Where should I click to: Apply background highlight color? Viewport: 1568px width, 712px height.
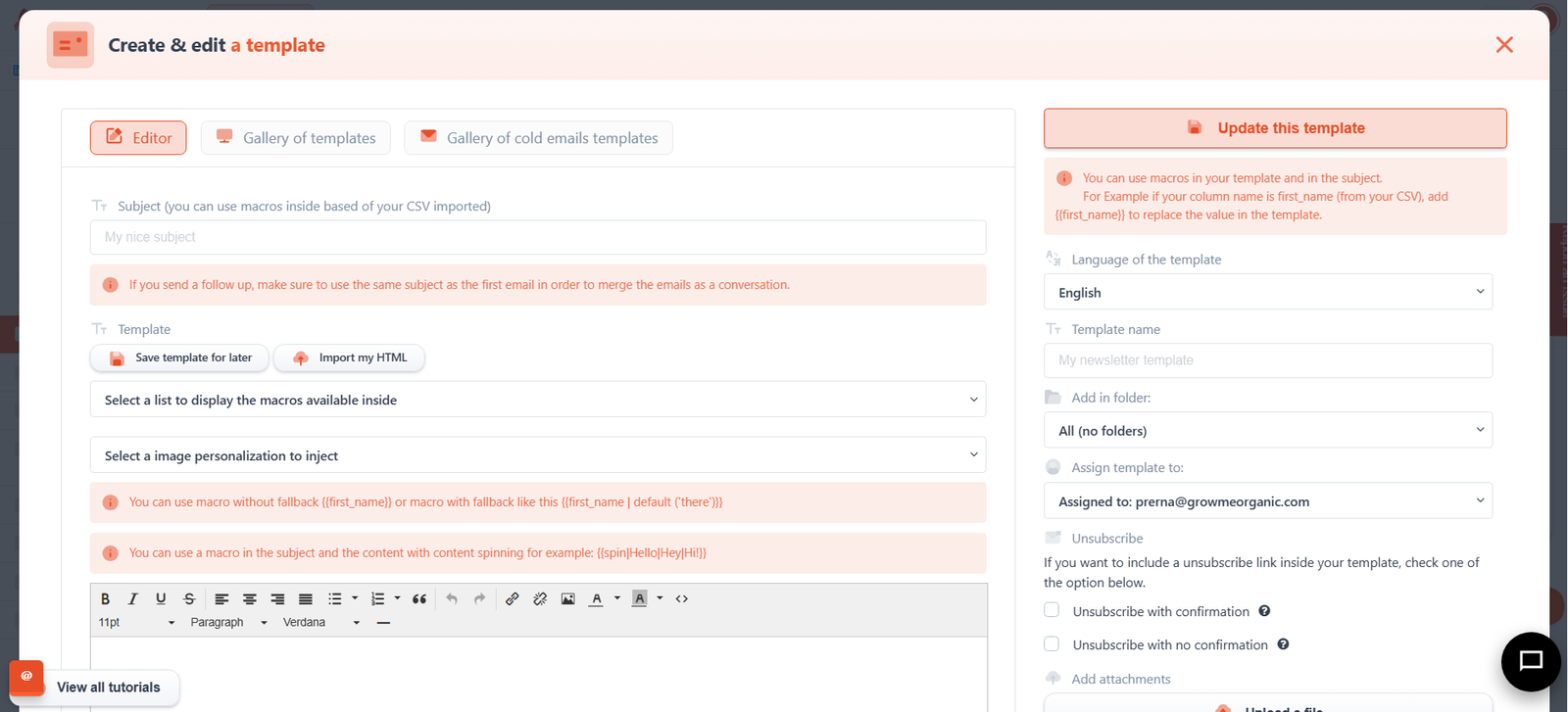click(639, 598)
